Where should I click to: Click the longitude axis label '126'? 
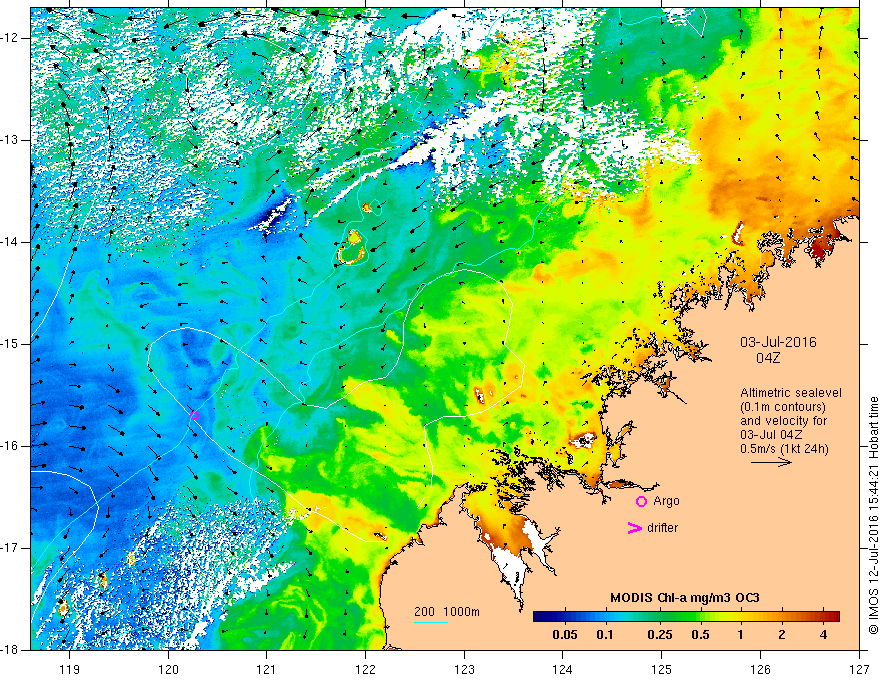pos(760,669)
